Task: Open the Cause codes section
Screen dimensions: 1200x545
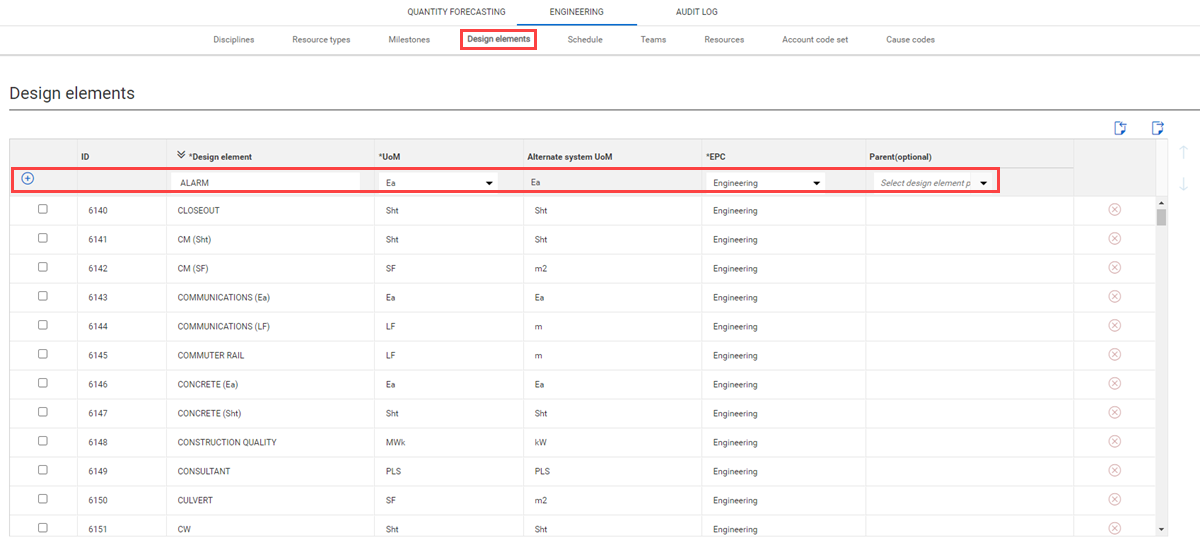Action: coord(910,40)
